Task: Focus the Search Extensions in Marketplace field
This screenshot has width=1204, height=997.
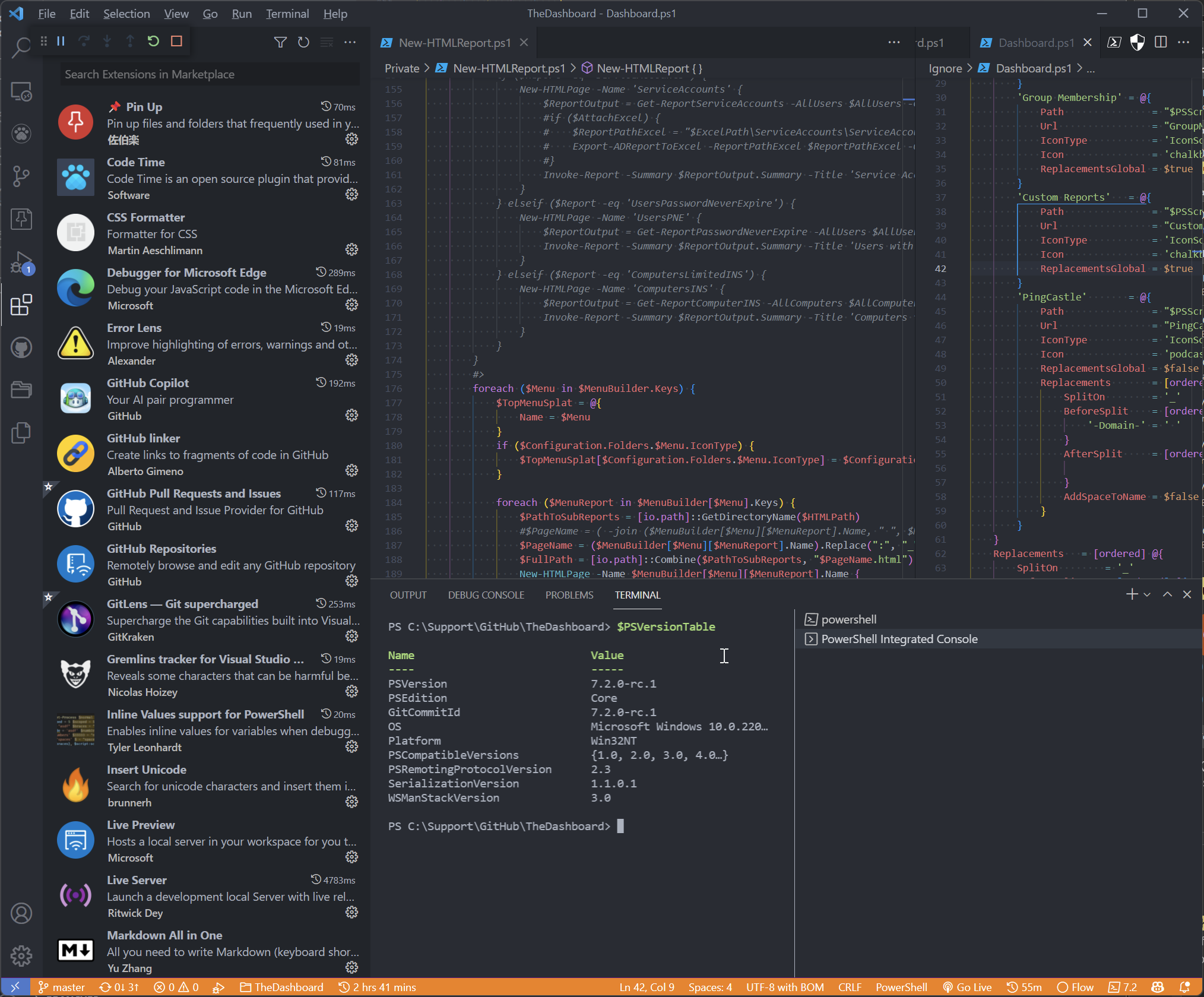Action: (x=210, y=74)
